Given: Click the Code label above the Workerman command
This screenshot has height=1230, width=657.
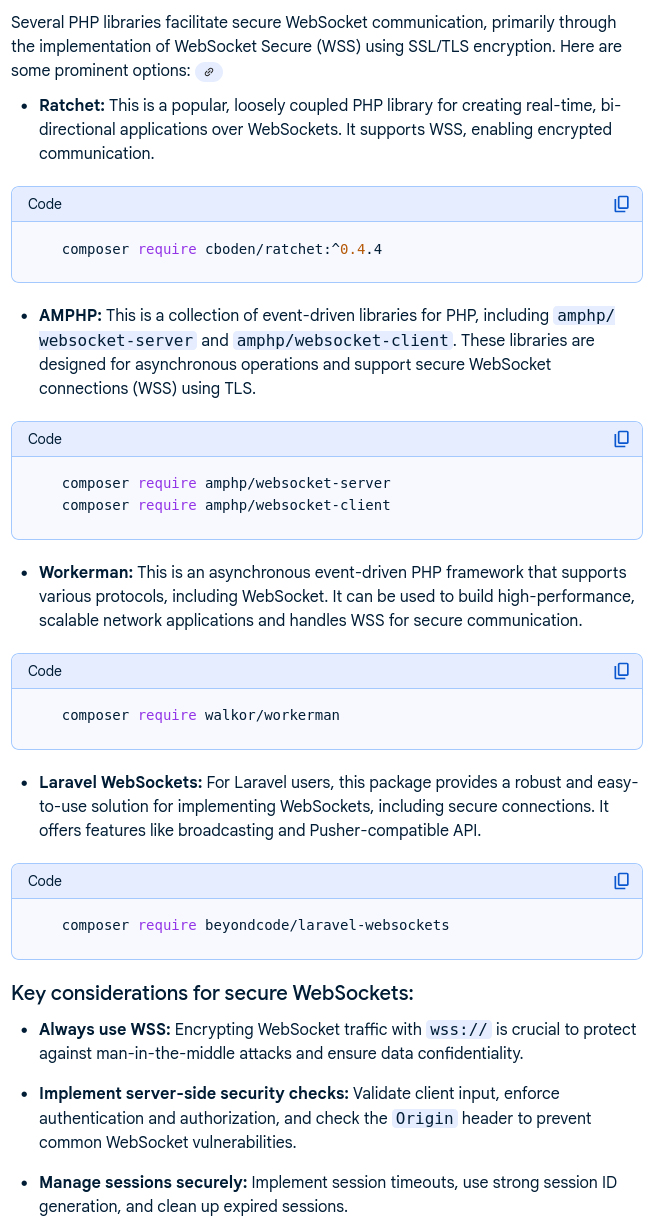Looking at the screenshot, I should pyautogui.click(x=45, y=671).
